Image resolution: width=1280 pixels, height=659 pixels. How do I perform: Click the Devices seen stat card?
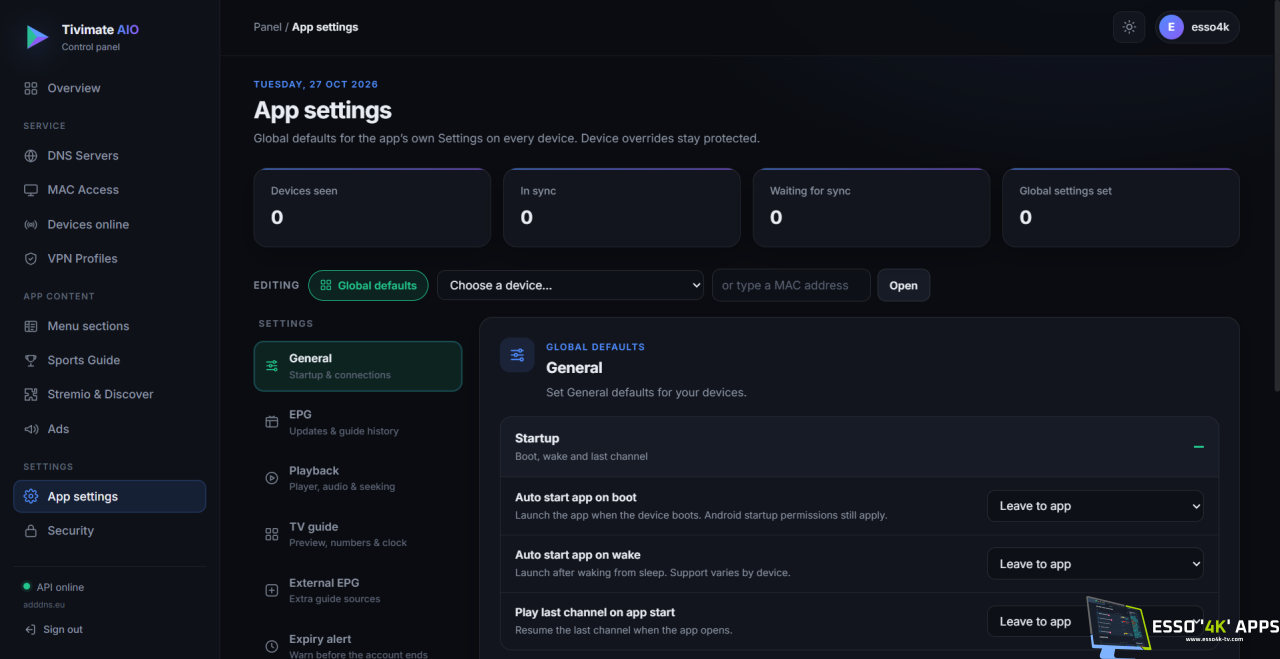[x=372, y=207]
